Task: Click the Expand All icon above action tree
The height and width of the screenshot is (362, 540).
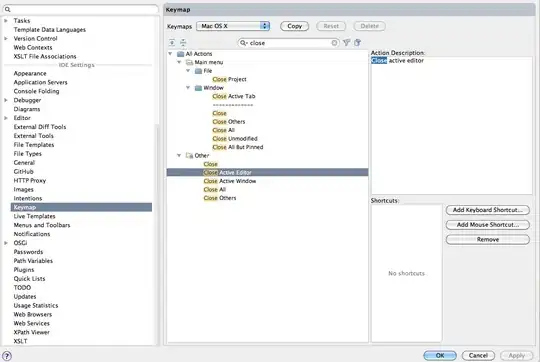Action: click(x=172, y=43)
